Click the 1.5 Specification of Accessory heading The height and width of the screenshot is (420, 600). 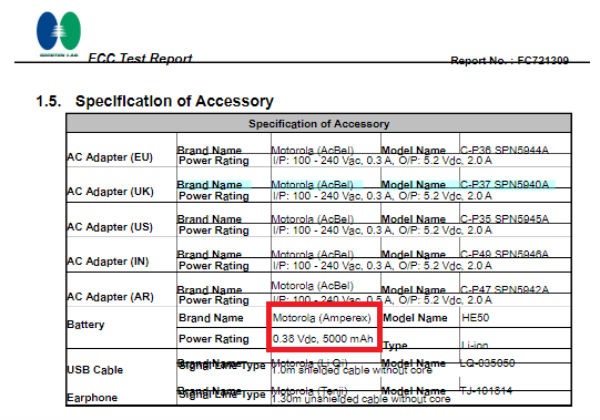[x=155, y=101]
